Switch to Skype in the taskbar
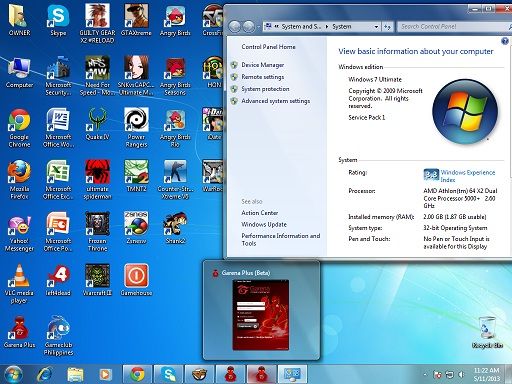This screenshot has width=512, height=384. coord(168,374)
